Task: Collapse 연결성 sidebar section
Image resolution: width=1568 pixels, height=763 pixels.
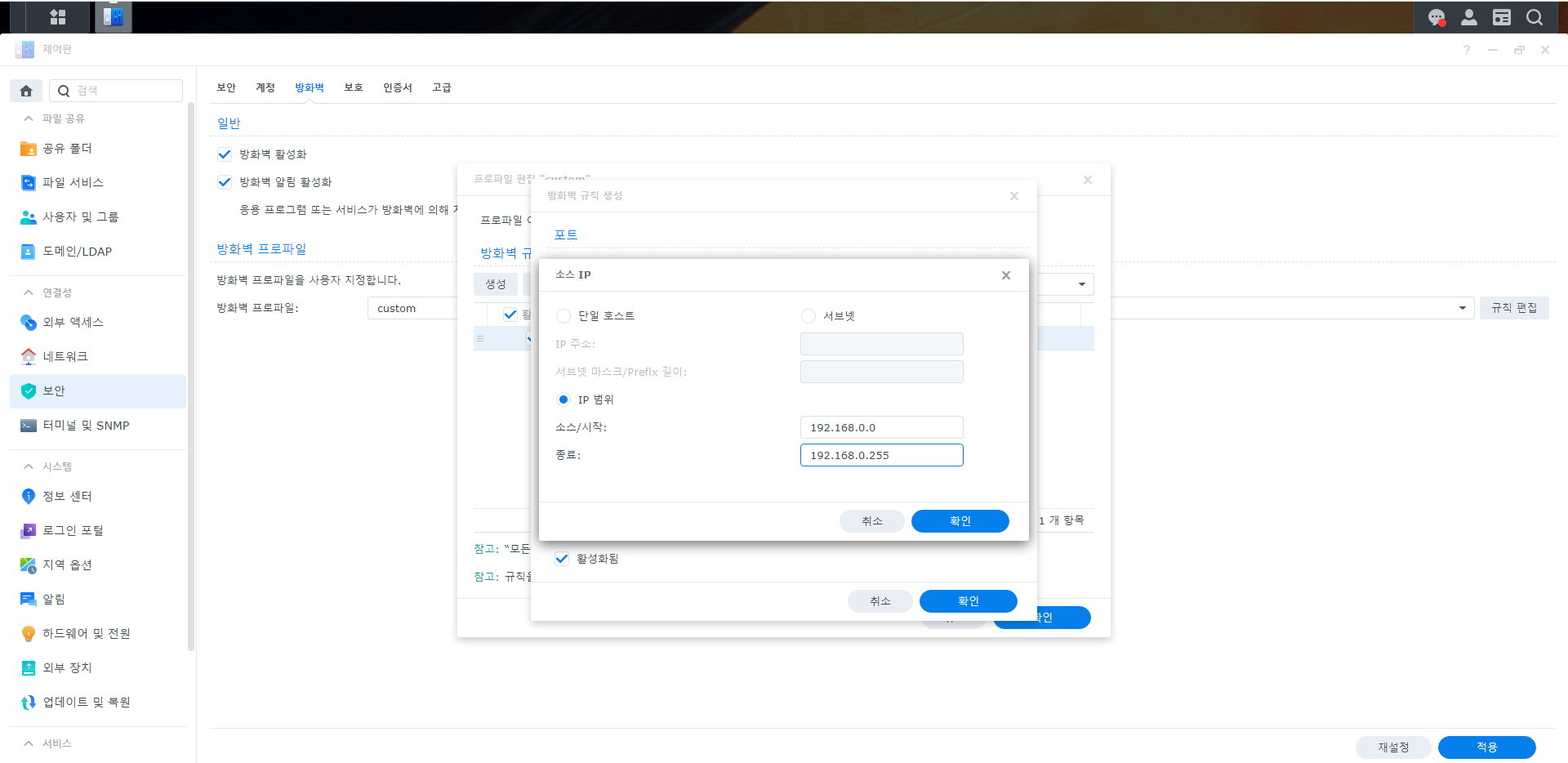Action: click(x=29, y=293)
